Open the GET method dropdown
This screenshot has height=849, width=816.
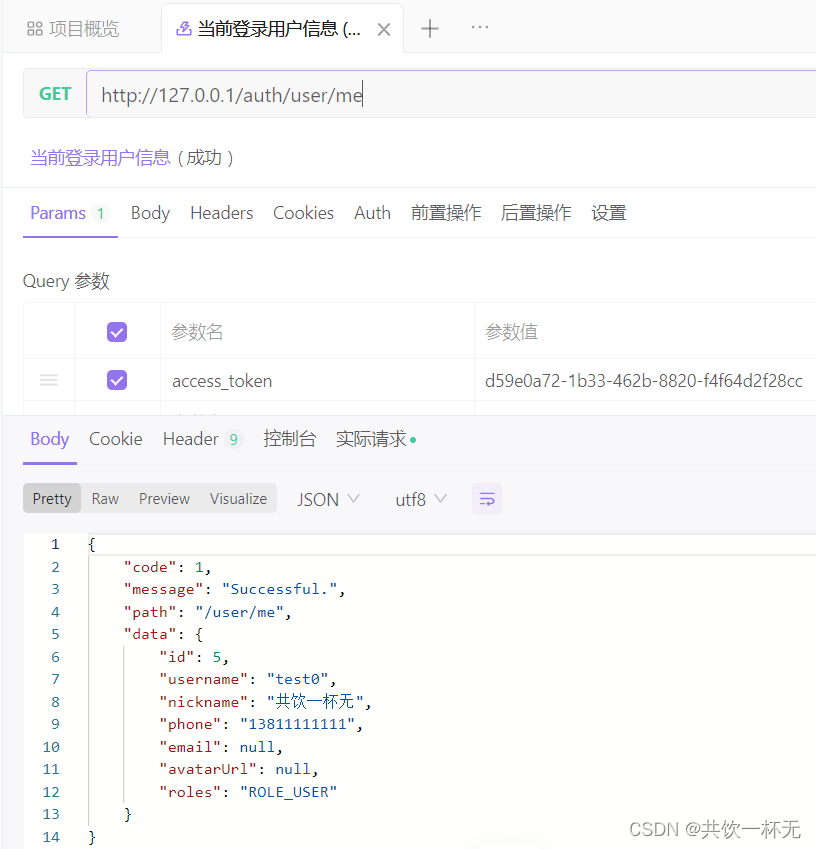(x=55, y=94)
